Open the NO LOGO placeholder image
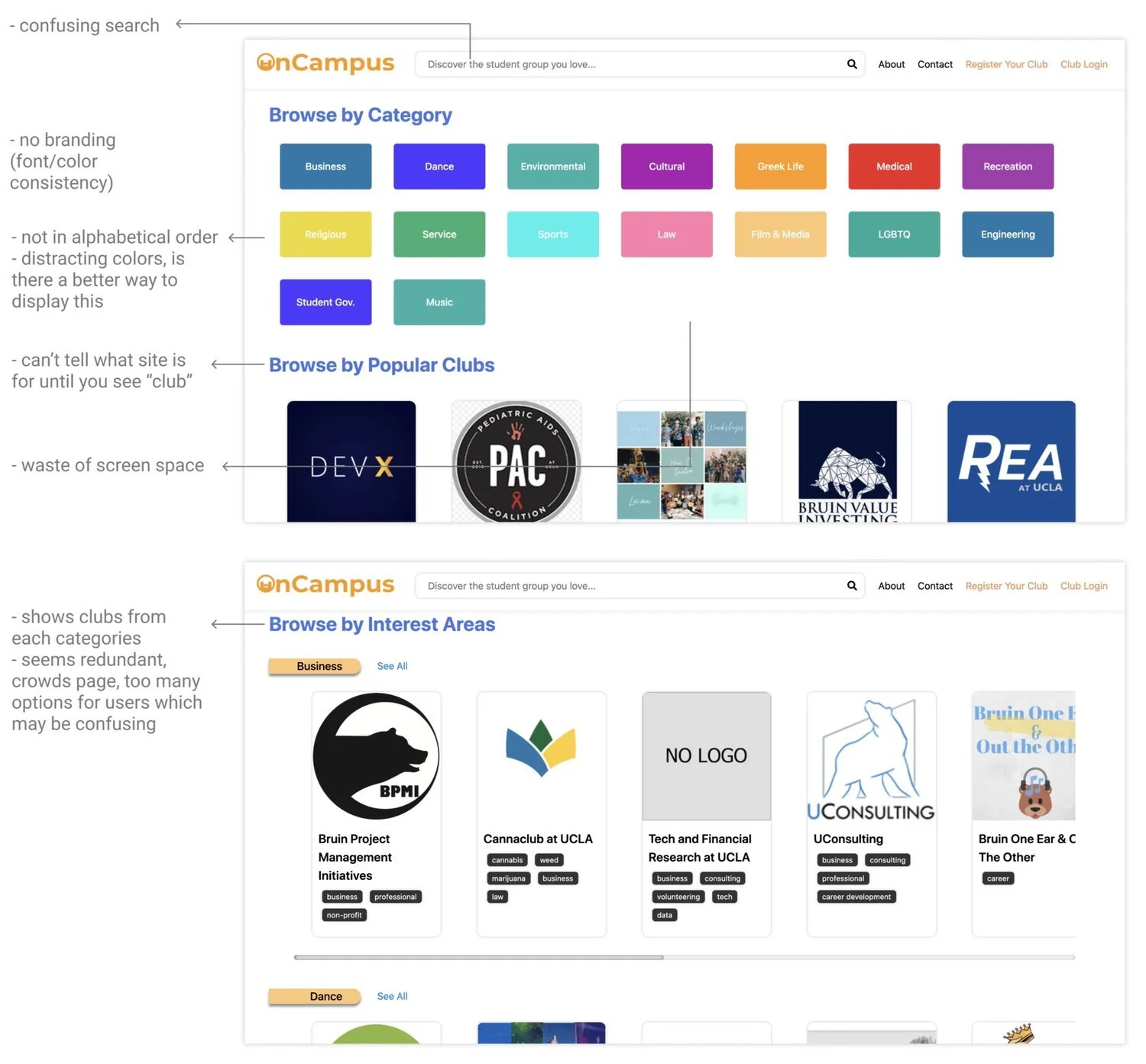 [707, 756]
